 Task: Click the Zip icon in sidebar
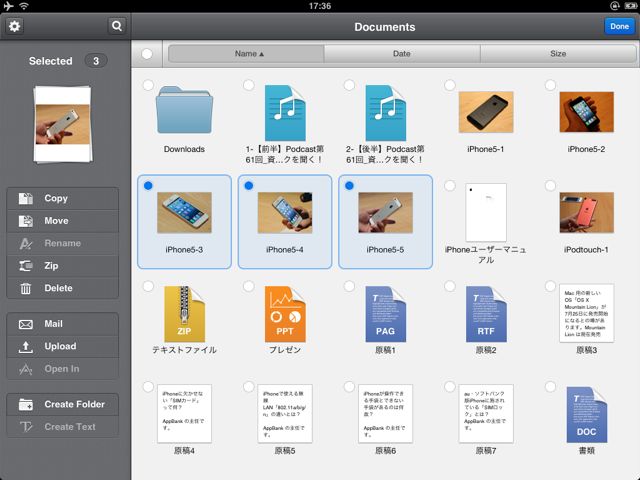[26, 266]
